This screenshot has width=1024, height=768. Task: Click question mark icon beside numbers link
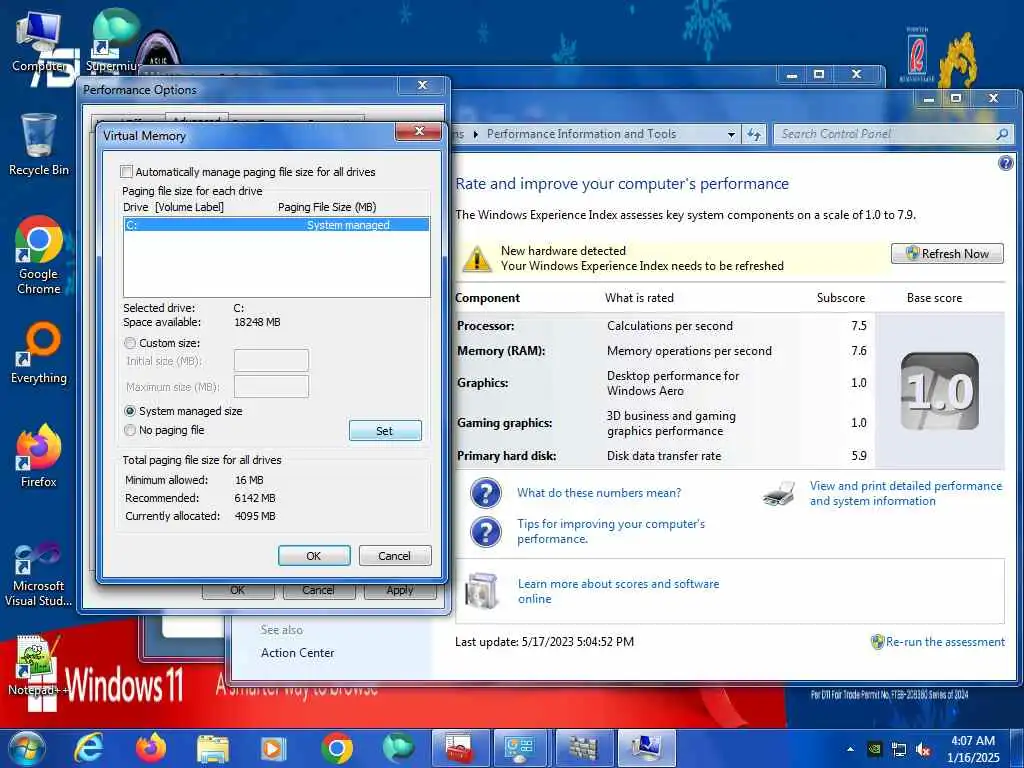(x=485, y=493)
